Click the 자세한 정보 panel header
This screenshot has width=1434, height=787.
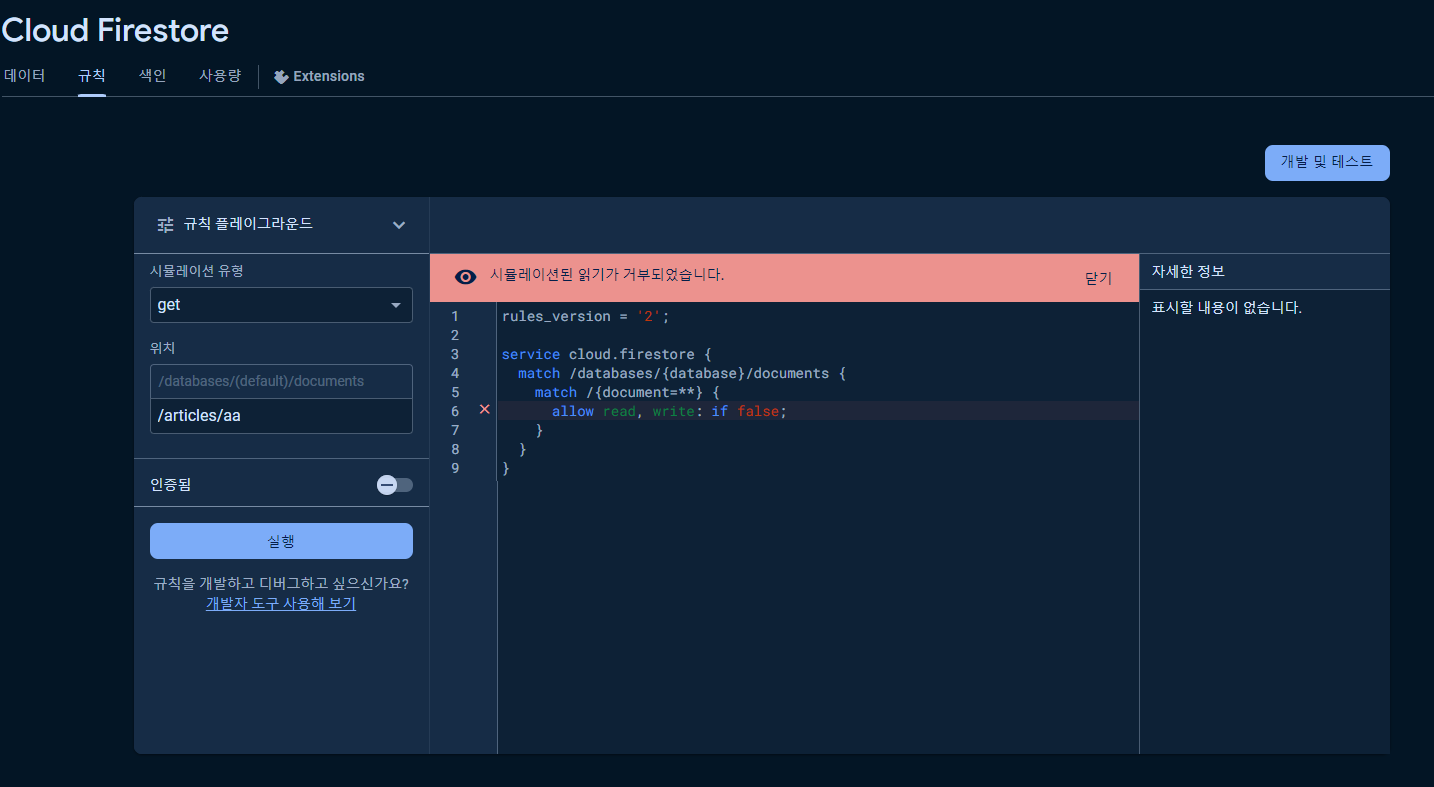[x=1188, y=271]
